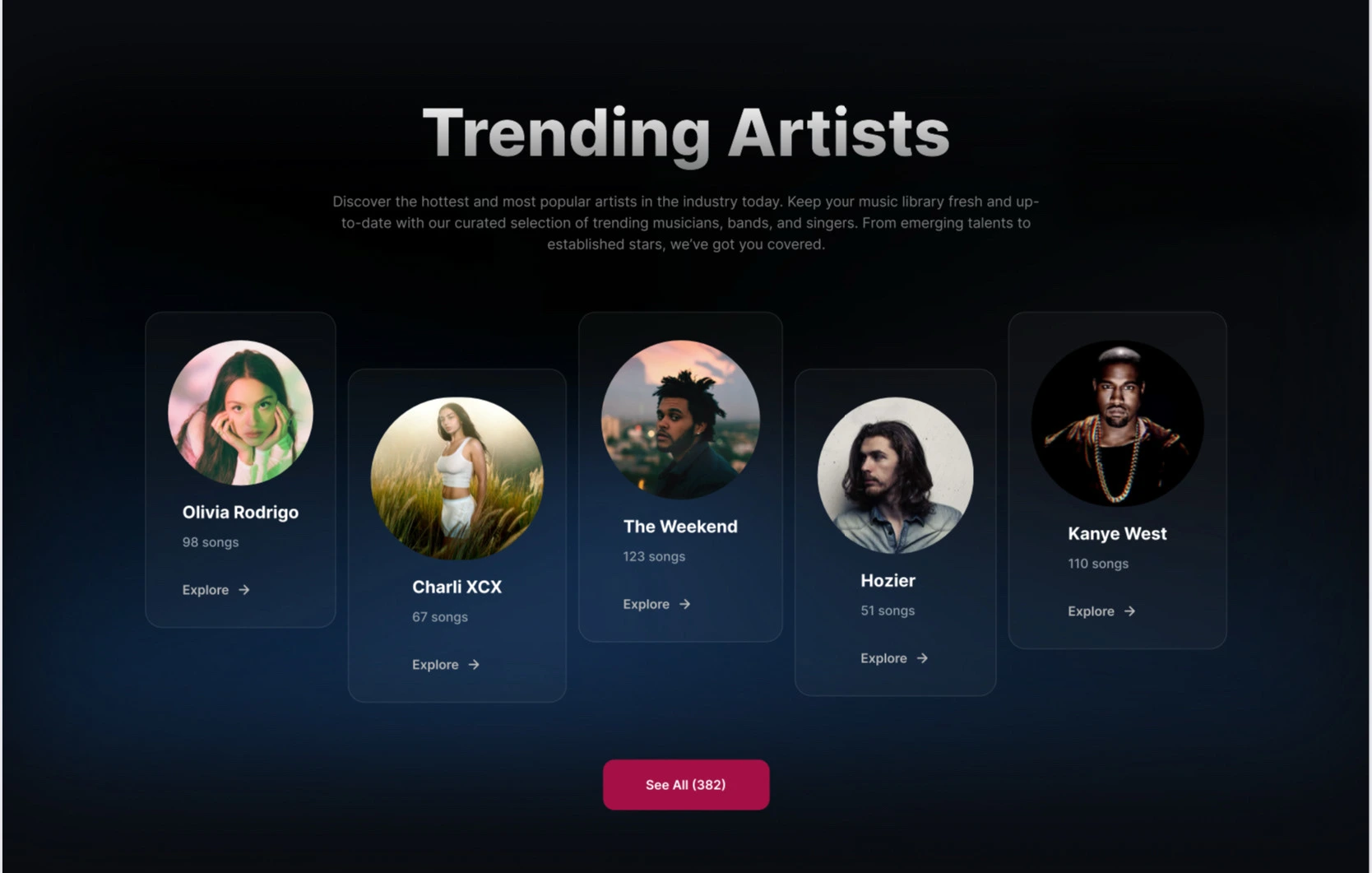Click the Kanye West artist name

1117,534
